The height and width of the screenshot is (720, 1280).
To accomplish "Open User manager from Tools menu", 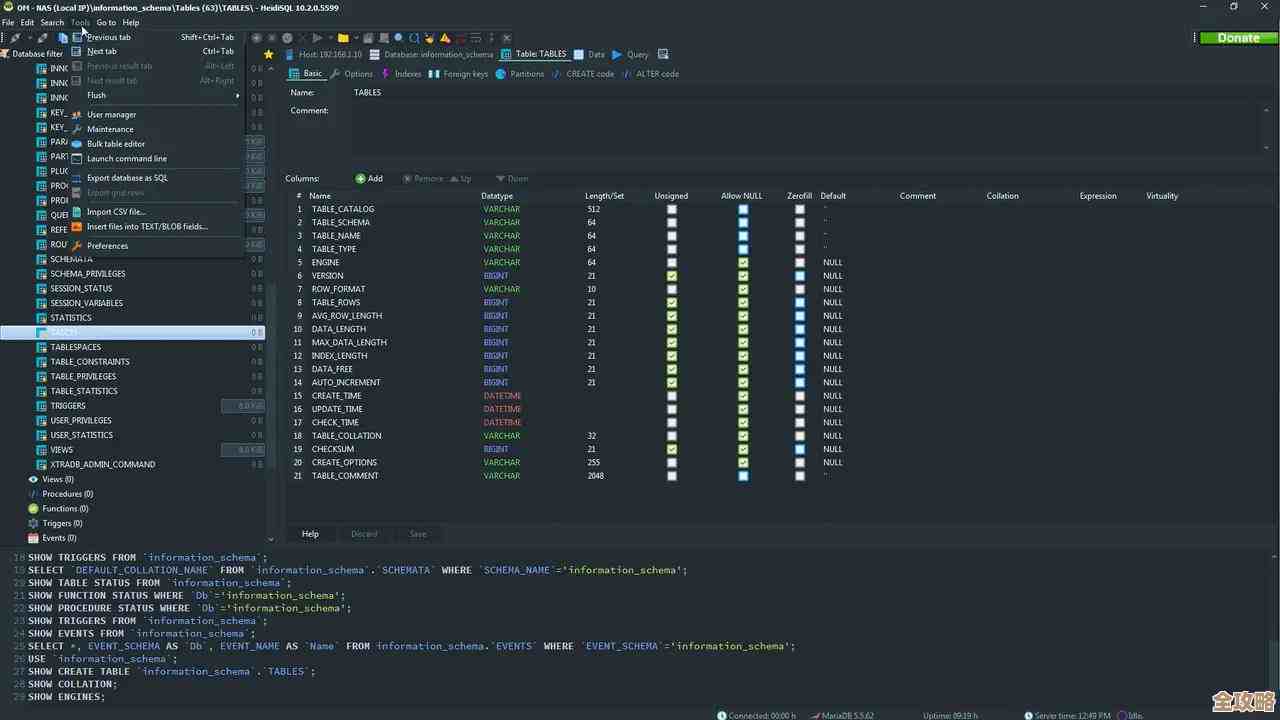I will [111, 115].
